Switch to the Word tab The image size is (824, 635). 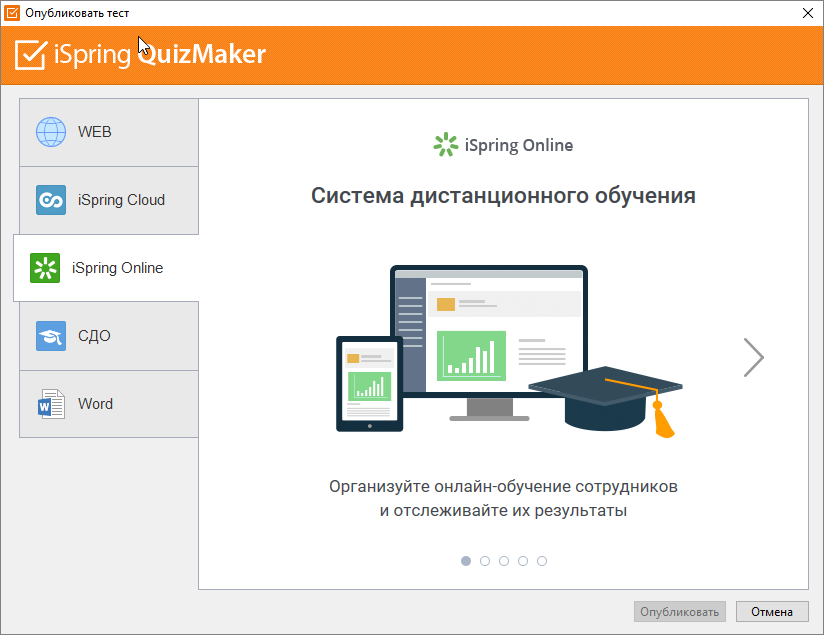coord(109,404)
